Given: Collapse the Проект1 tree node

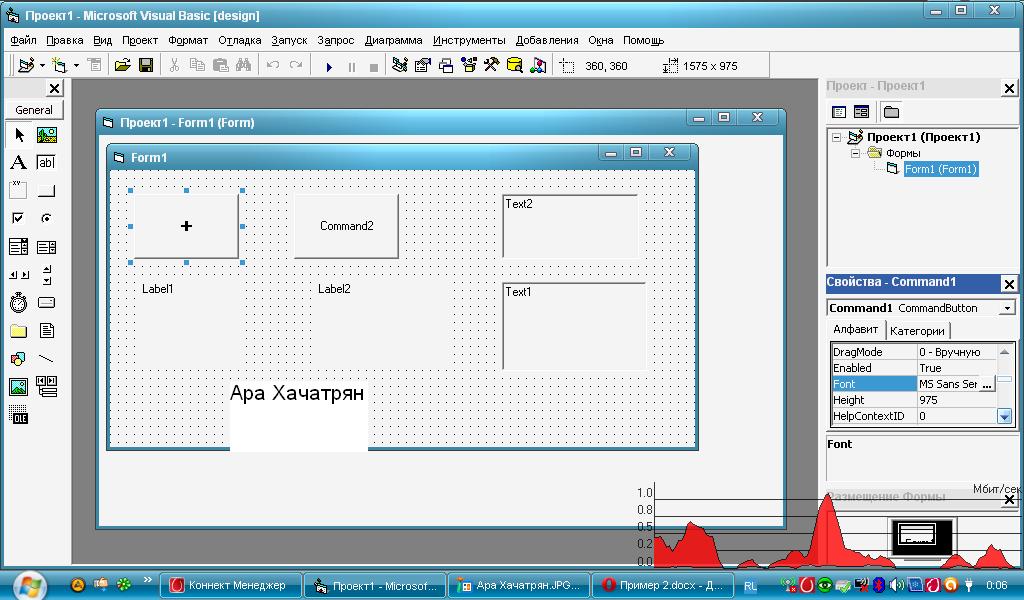Looking at the screenshot, I should click(836, 138).
